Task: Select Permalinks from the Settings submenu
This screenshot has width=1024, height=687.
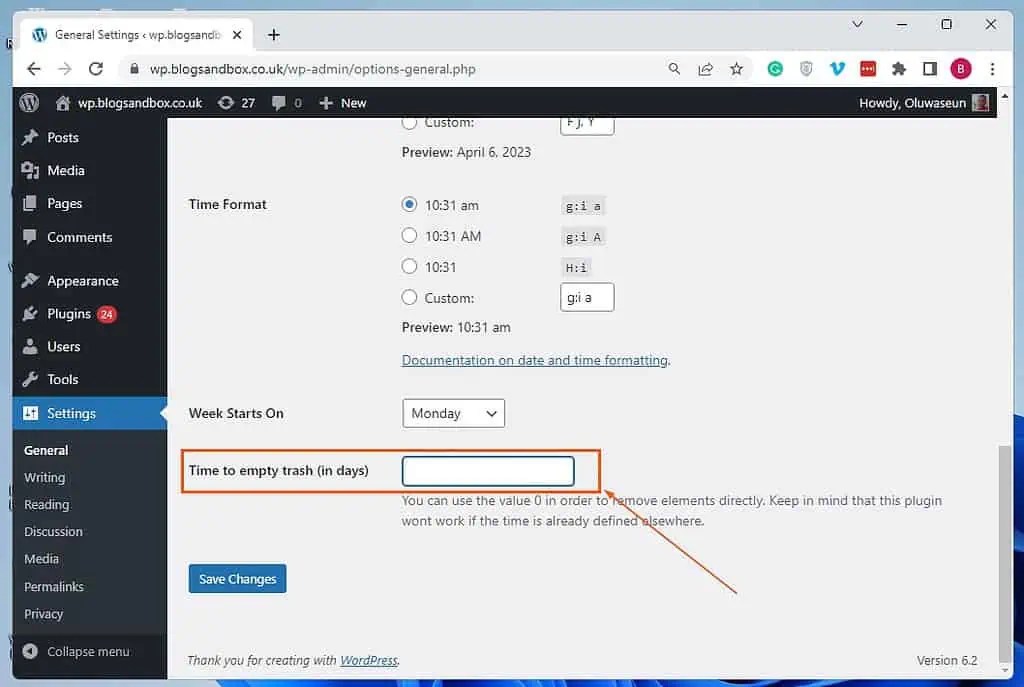Action: [x=53, y=587]
